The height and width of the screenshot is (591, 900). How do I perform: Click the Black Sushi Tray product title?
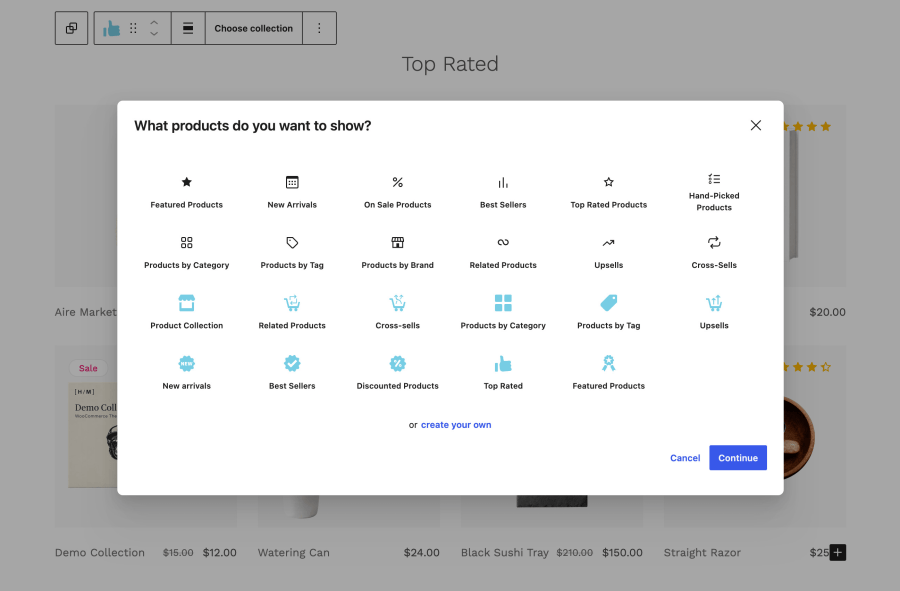505,553
